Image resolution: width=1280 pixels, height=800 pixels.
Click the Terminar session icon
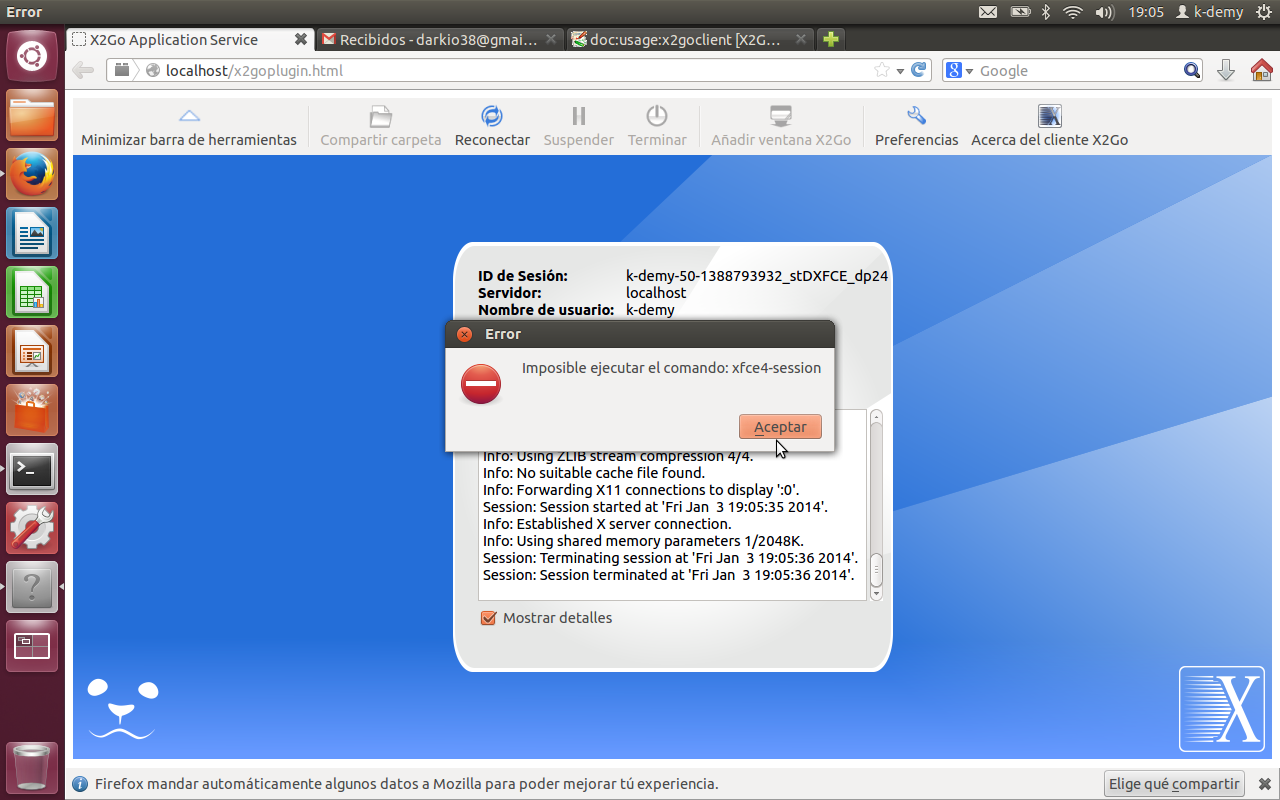(x=657, y=116)
